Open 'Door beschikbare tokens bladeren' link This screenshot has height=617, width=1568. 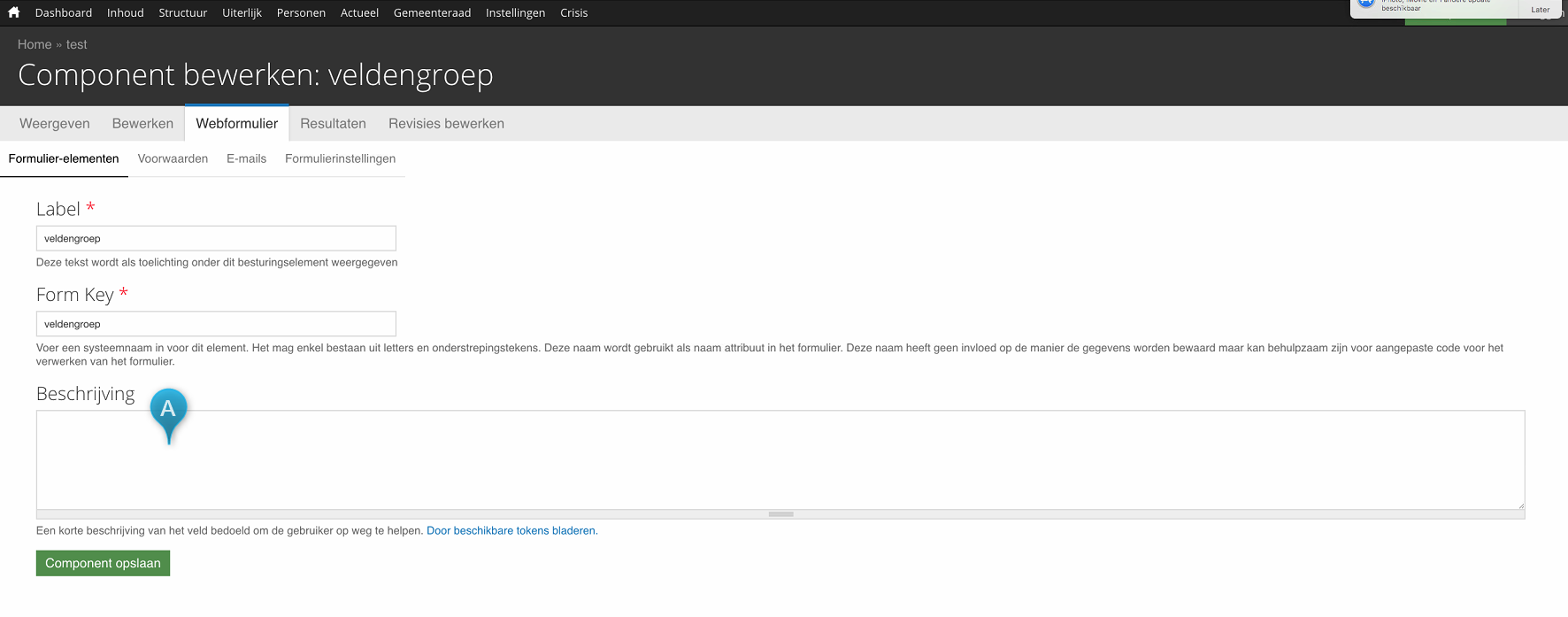tap(511, 530)
